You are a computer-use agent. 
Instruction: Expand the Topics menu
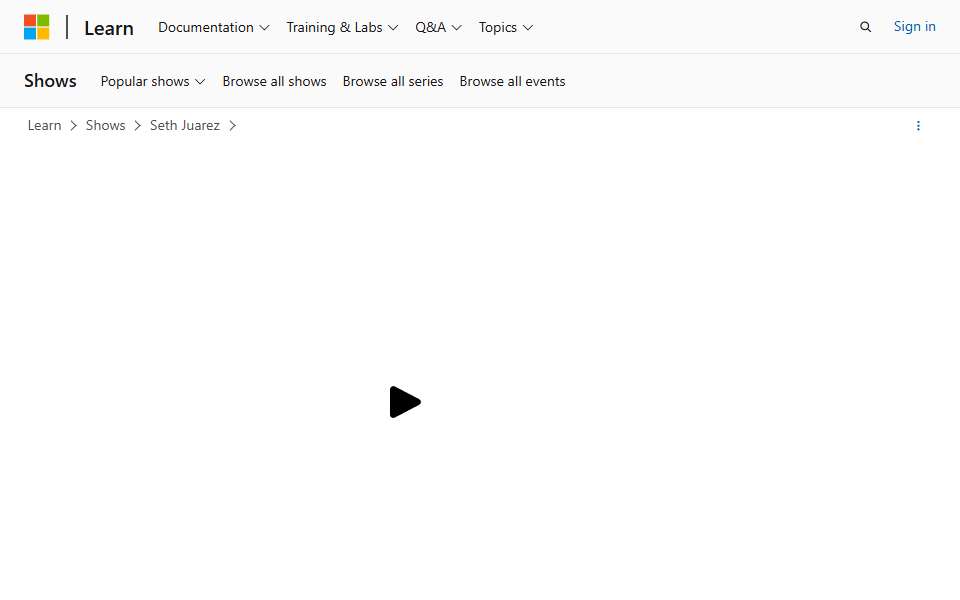505,28
